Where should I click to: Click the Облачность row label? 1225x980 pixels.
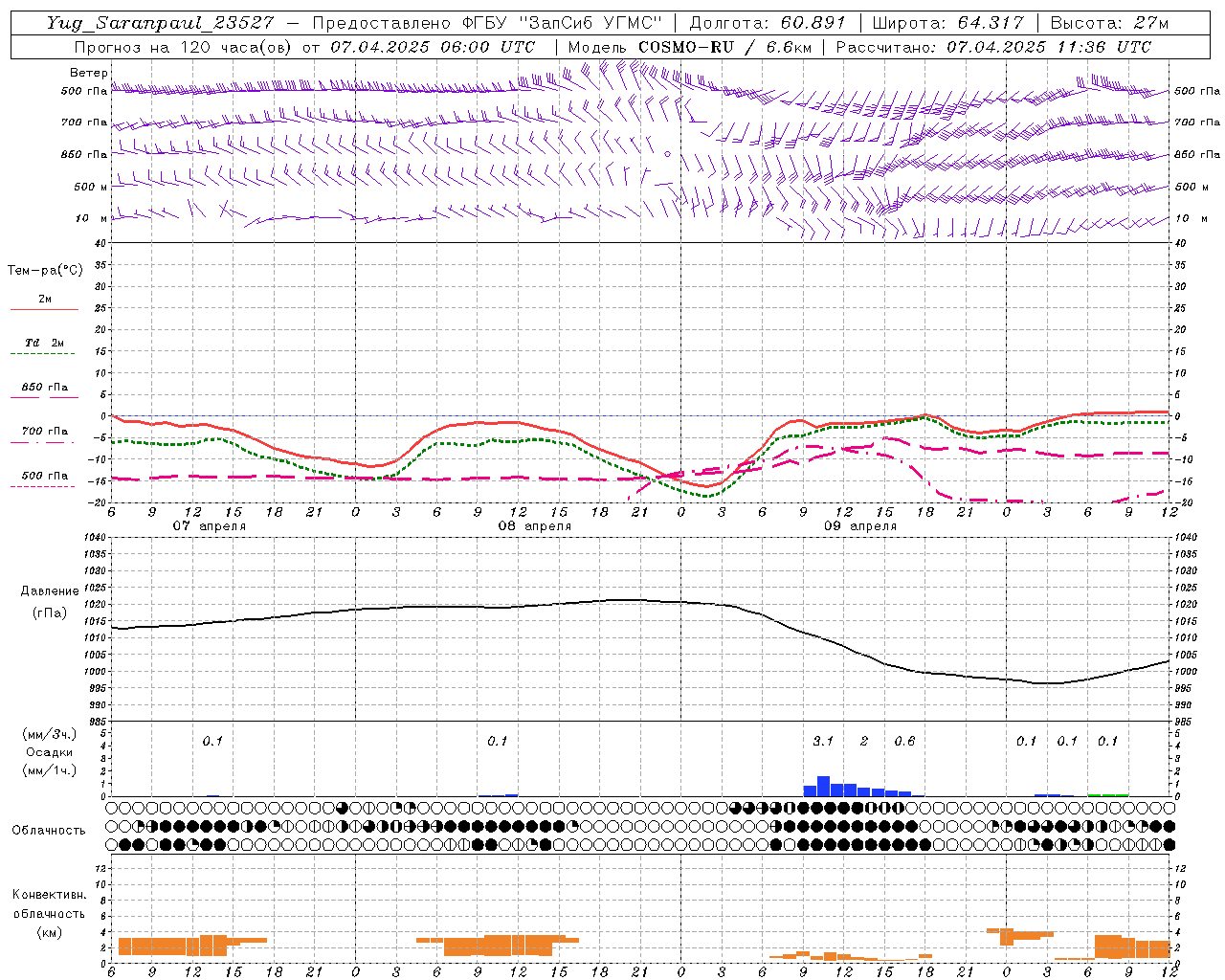coord(49,830)
